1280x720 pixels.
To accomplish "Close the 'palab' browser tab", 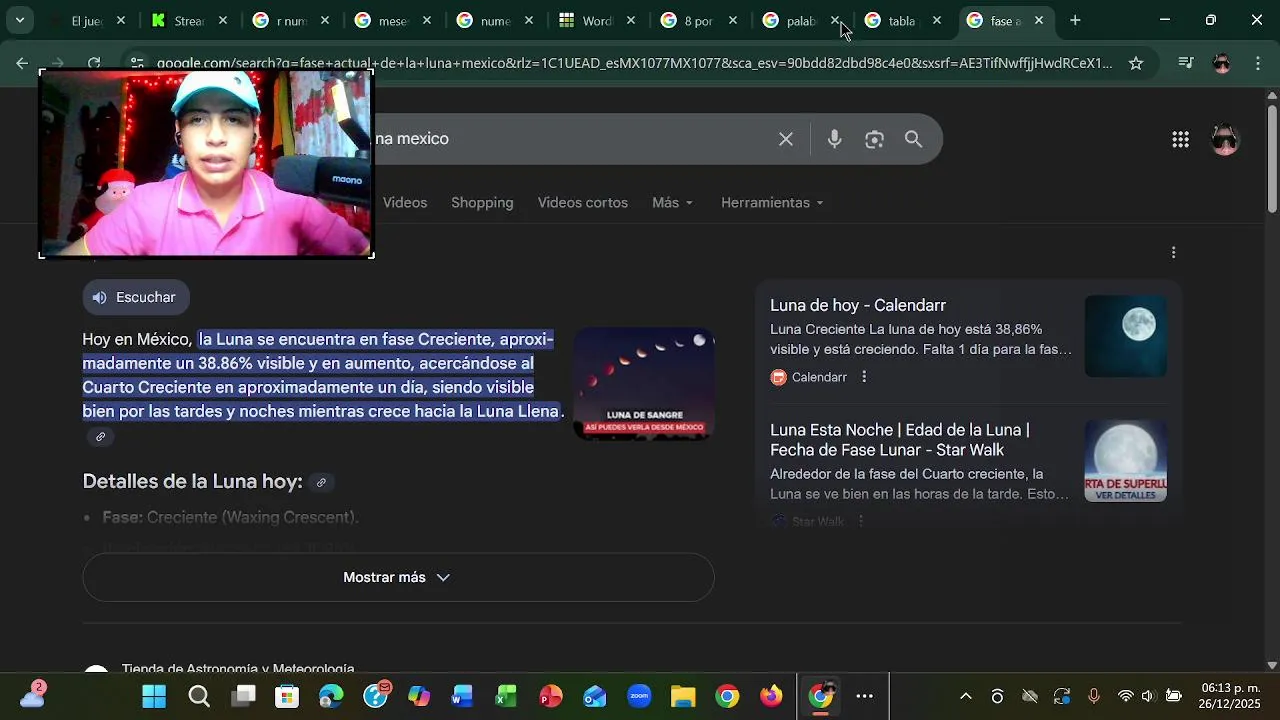I will [x=835, y=20].
